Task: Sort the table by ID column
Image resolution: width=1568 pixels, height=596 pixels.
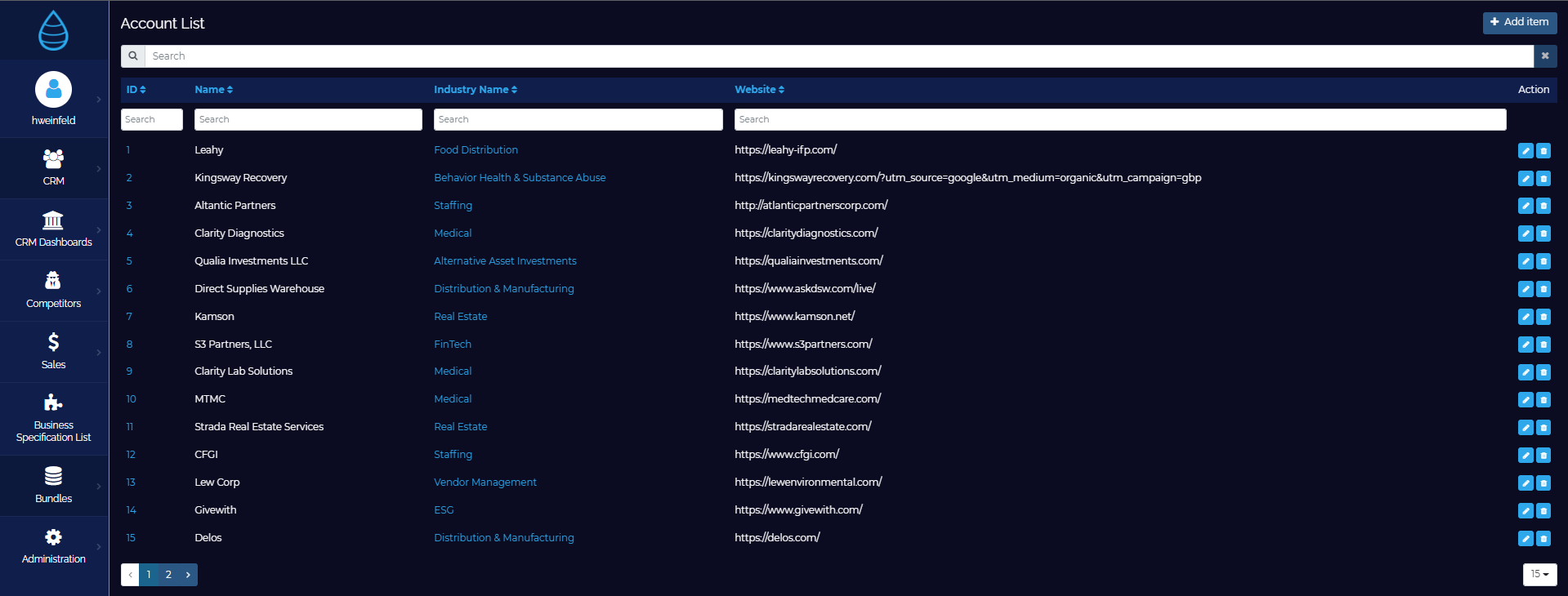Action: click(136, 90)
